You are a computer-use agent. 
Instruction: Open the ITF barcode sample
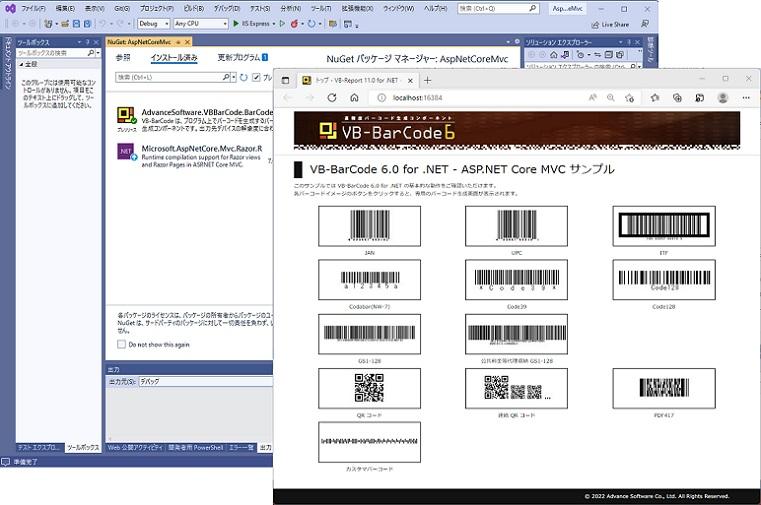pos(663,226)
